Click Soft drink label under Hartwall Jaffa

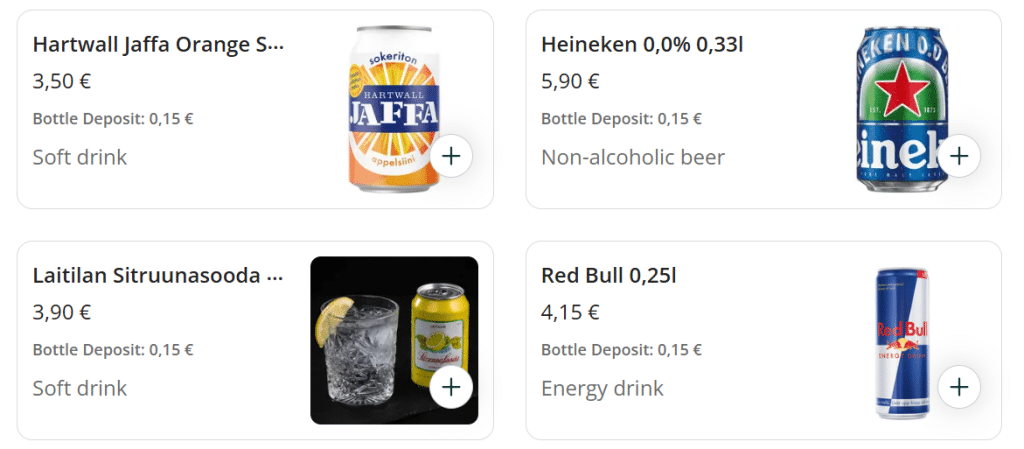point(80,157)
